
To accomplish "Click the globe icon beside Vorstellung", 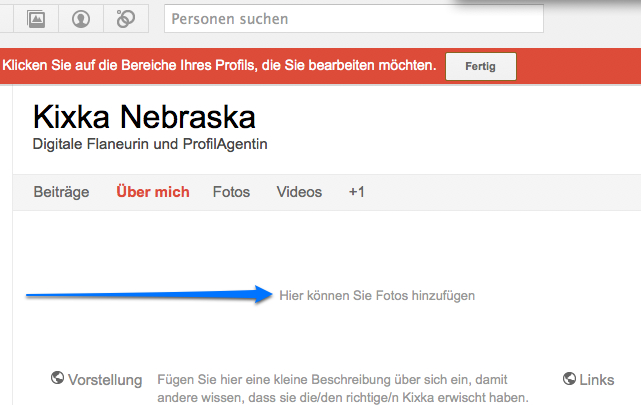I will [x=58, y=379].
